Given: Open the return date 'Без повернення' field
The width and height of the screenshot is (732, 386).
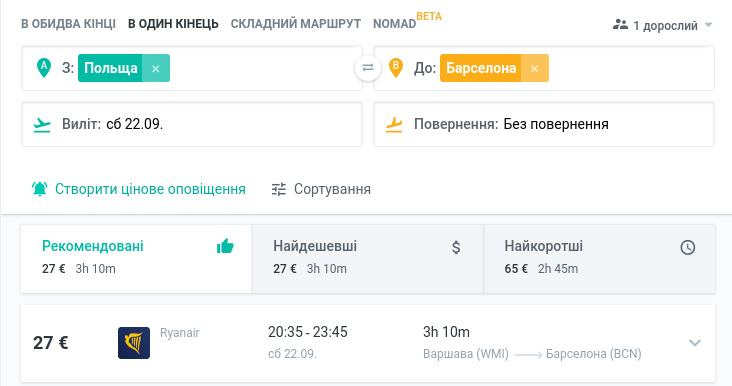Looking at the screenshot, I should coord(544,124).
